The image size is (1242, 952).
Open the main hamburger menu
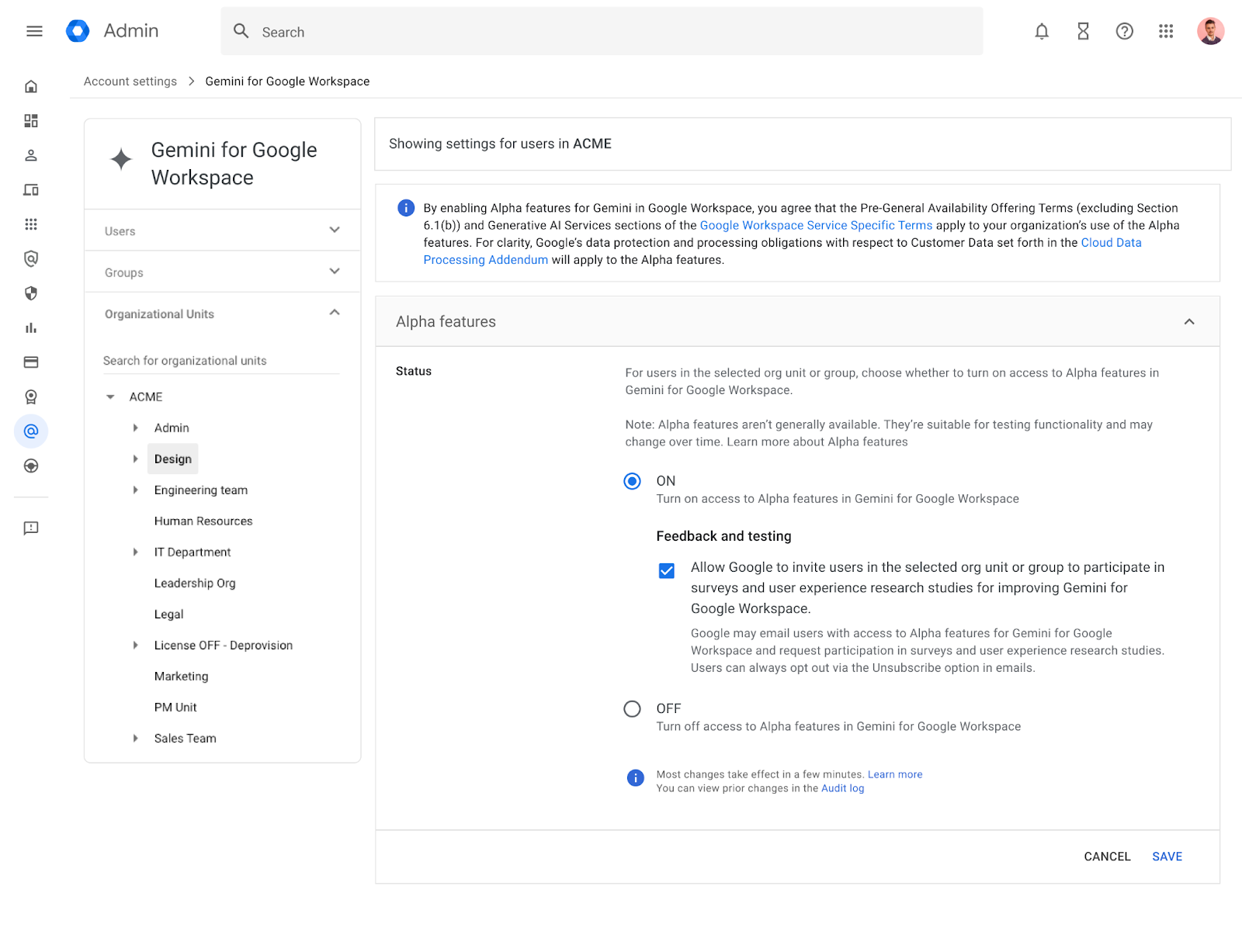point(34,31)
